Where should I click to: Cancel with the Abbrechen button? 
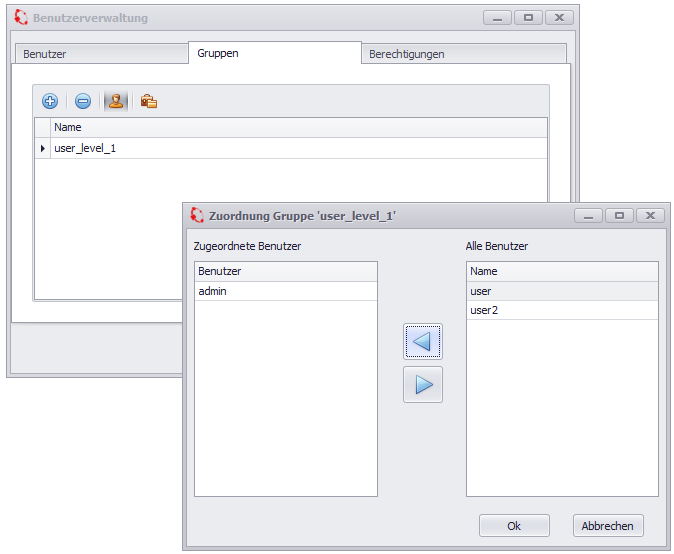608,526
